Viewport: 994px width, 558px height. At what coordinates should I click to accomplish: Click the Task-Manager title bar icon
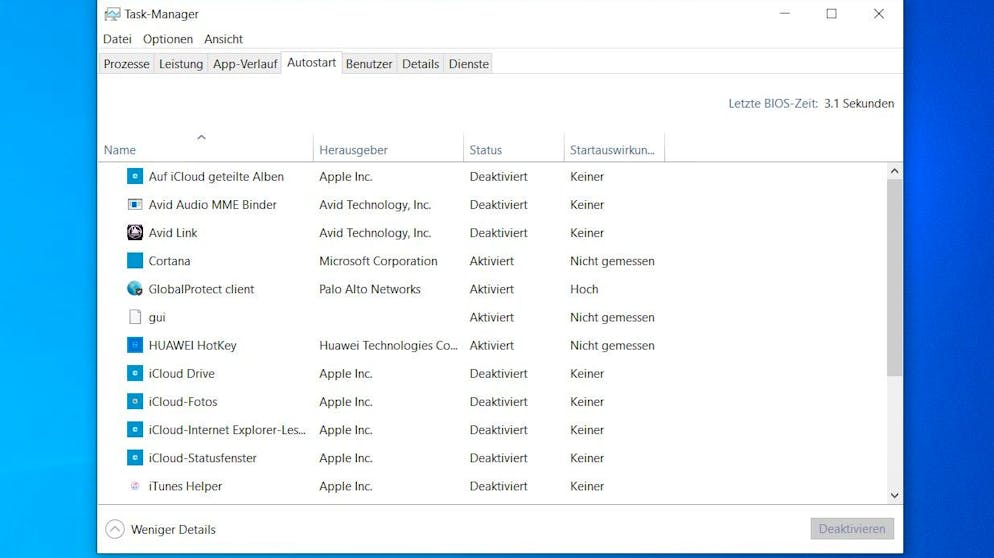tap(112, 14)
